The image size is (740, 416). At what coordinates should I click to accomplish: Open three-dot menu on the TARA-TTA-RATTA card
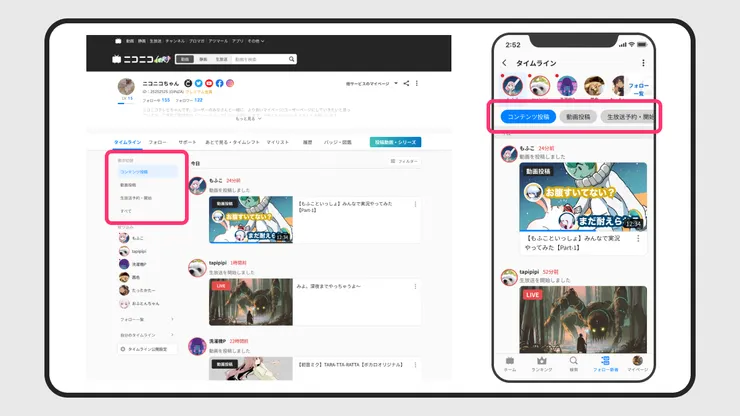415,365
